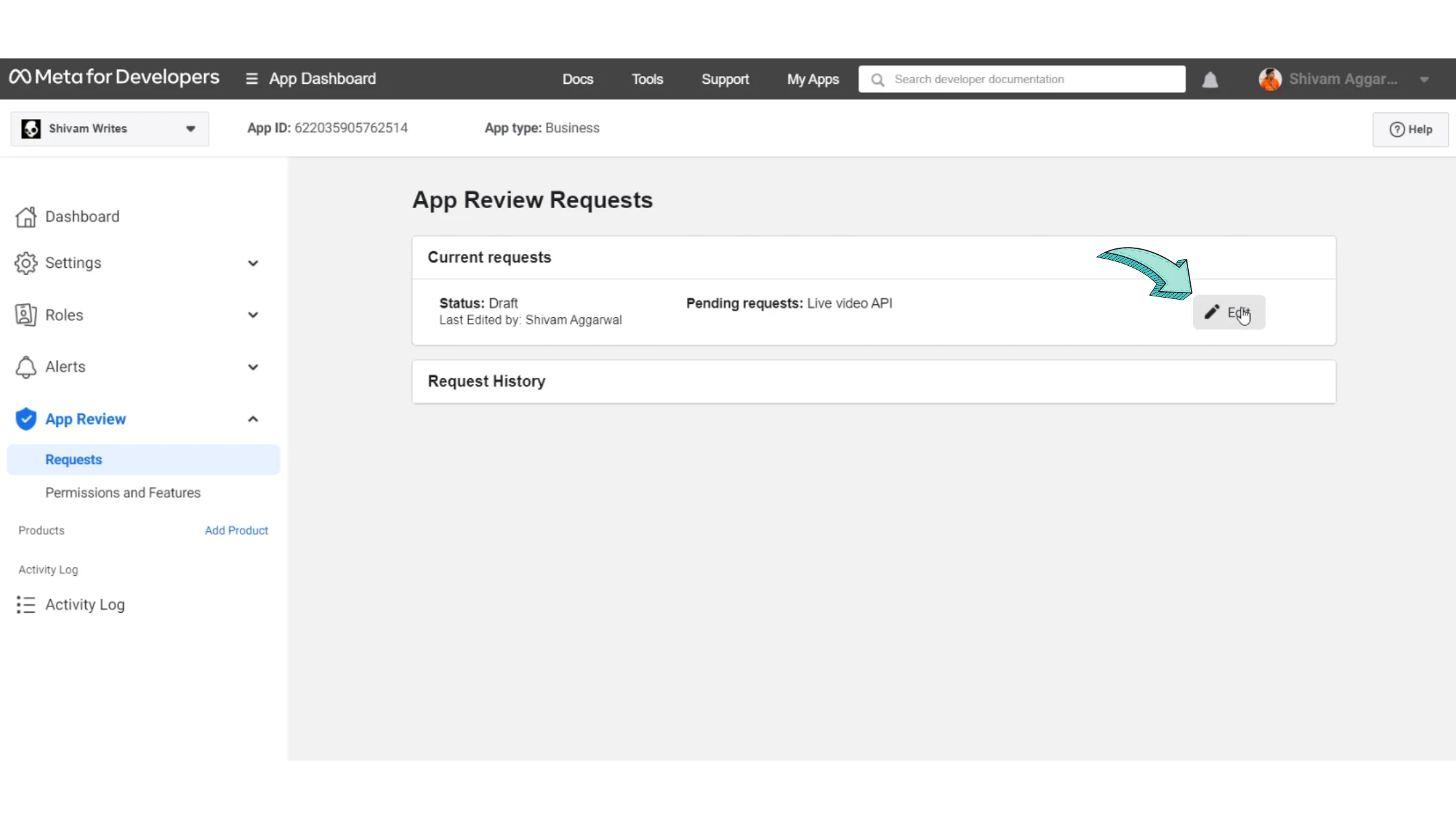
Task: Open the Docs menu item
Action: coord(577,79)
